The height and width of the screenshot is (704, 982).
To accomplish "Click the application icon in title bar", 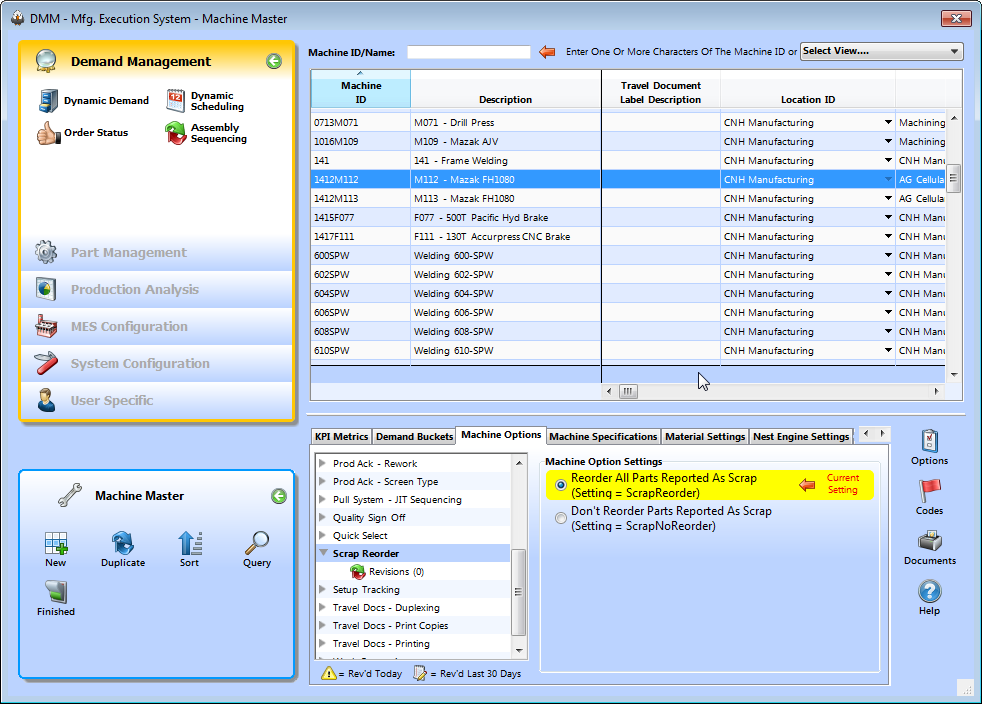I will tap(18, 18).
